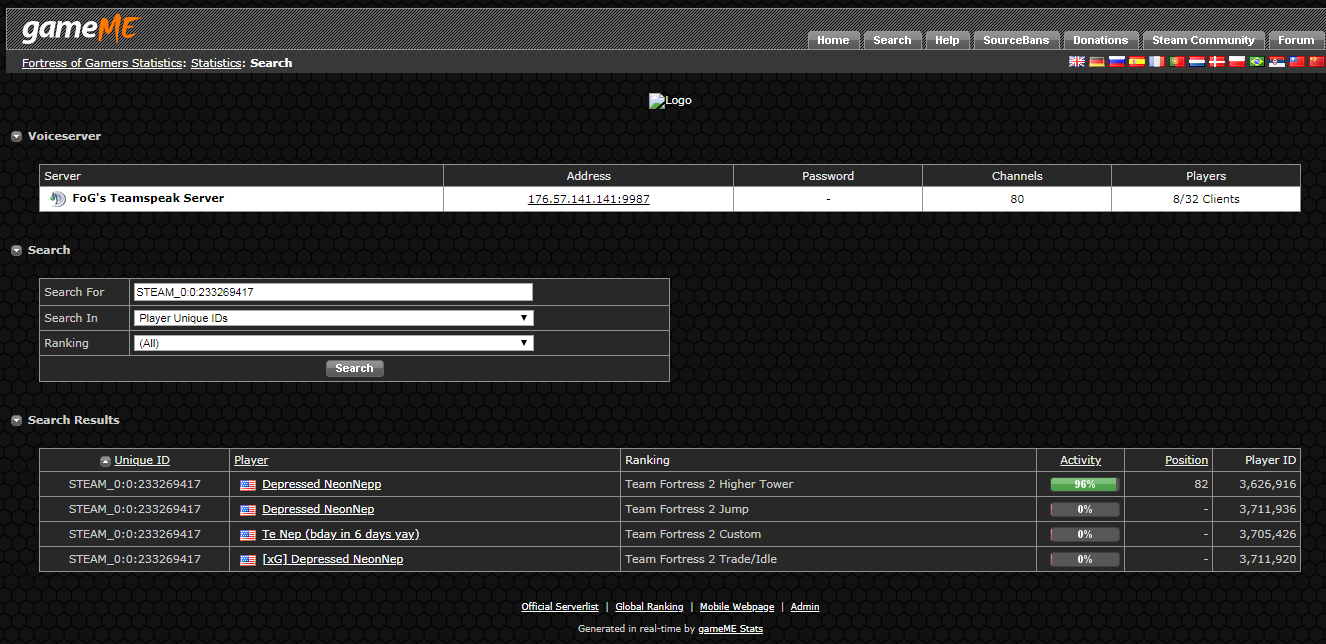Click the Search For input field
This screenshot has width=1326, height=644.
coord(333,292)
